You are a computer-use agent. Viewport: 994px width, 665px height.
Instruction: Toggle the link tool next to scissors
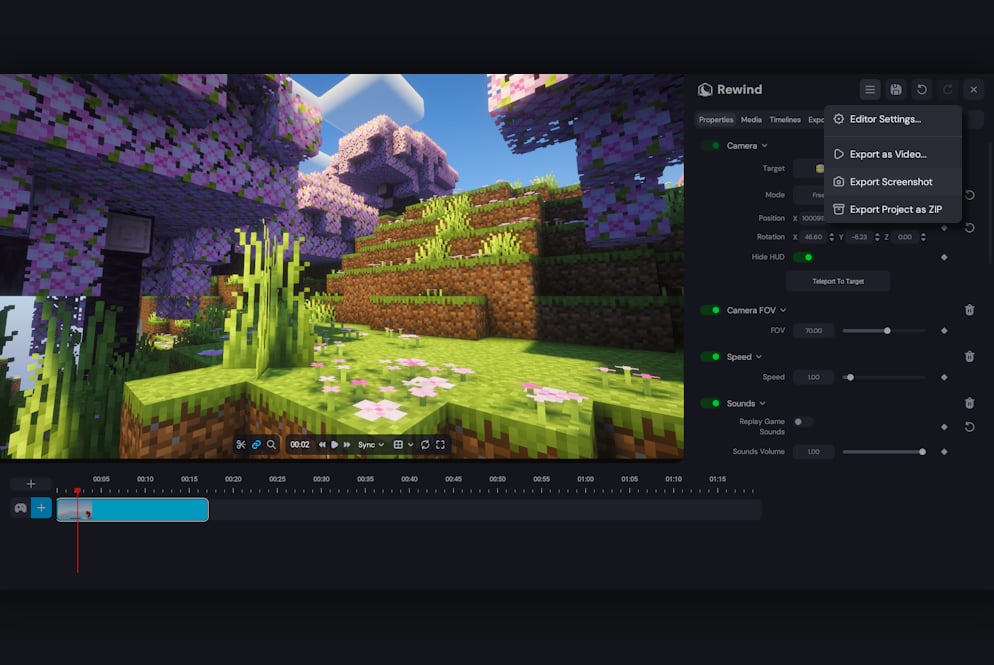257,444
